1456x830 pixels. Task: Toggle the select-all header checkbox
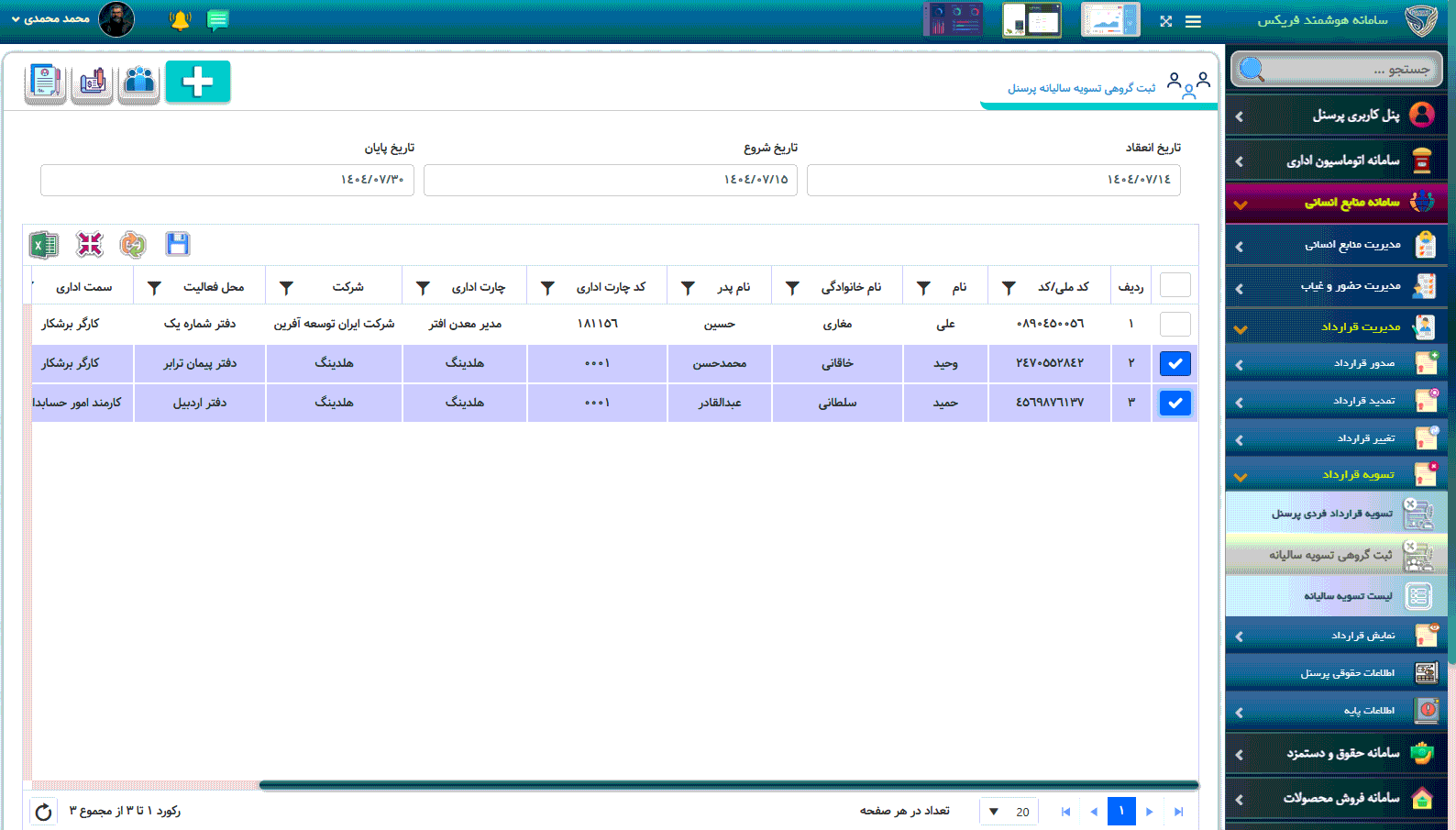point(1175,285)
